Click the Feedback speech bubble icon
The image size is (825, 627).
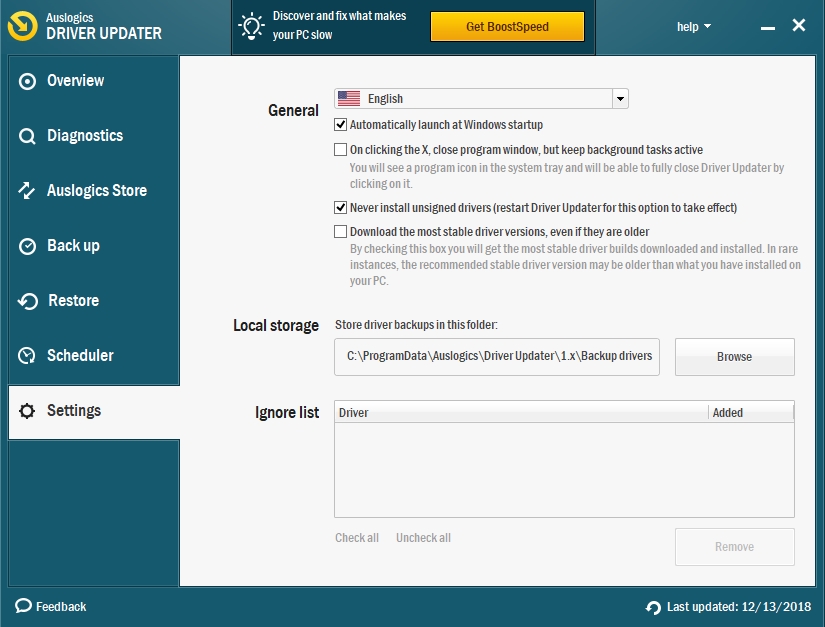point(23,606)
